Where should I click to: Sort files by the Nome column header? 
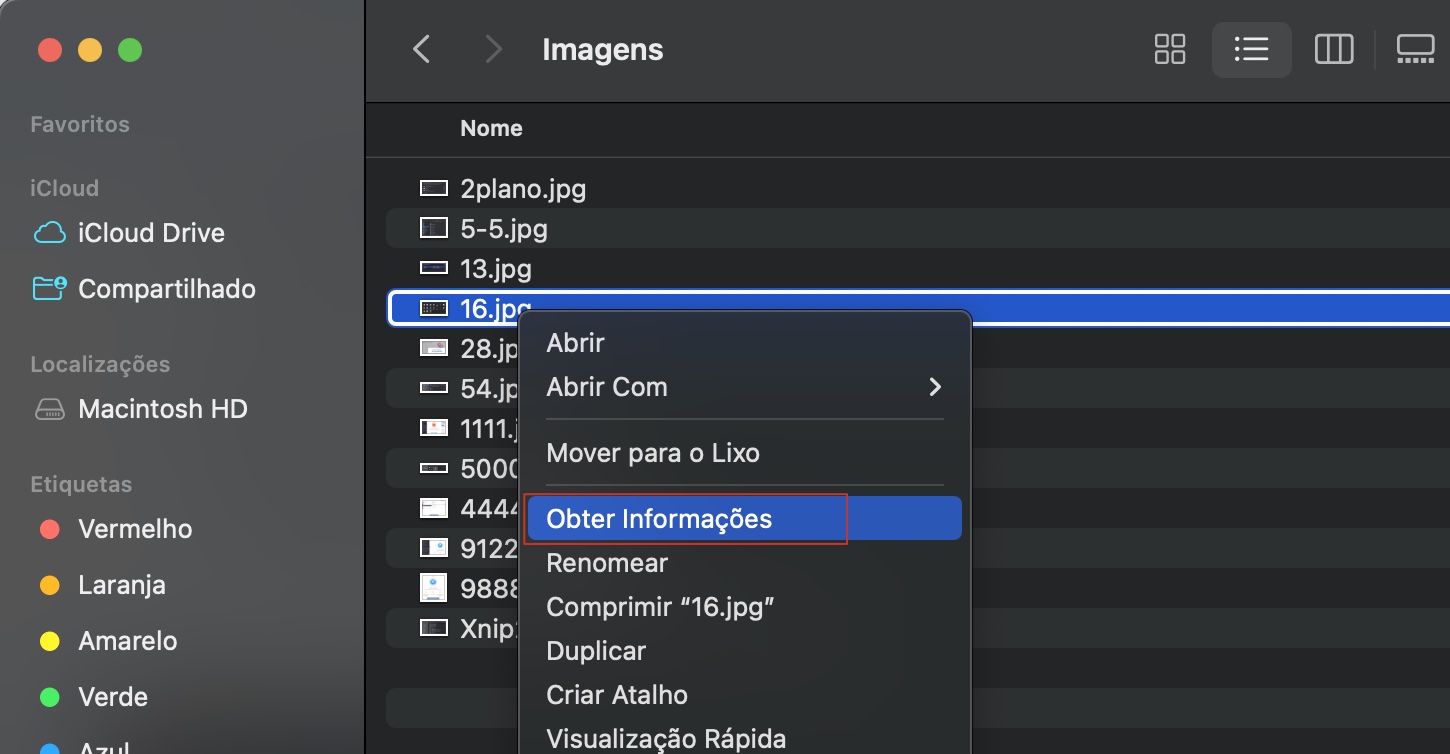pyautogui.click(x=491, y=128)
